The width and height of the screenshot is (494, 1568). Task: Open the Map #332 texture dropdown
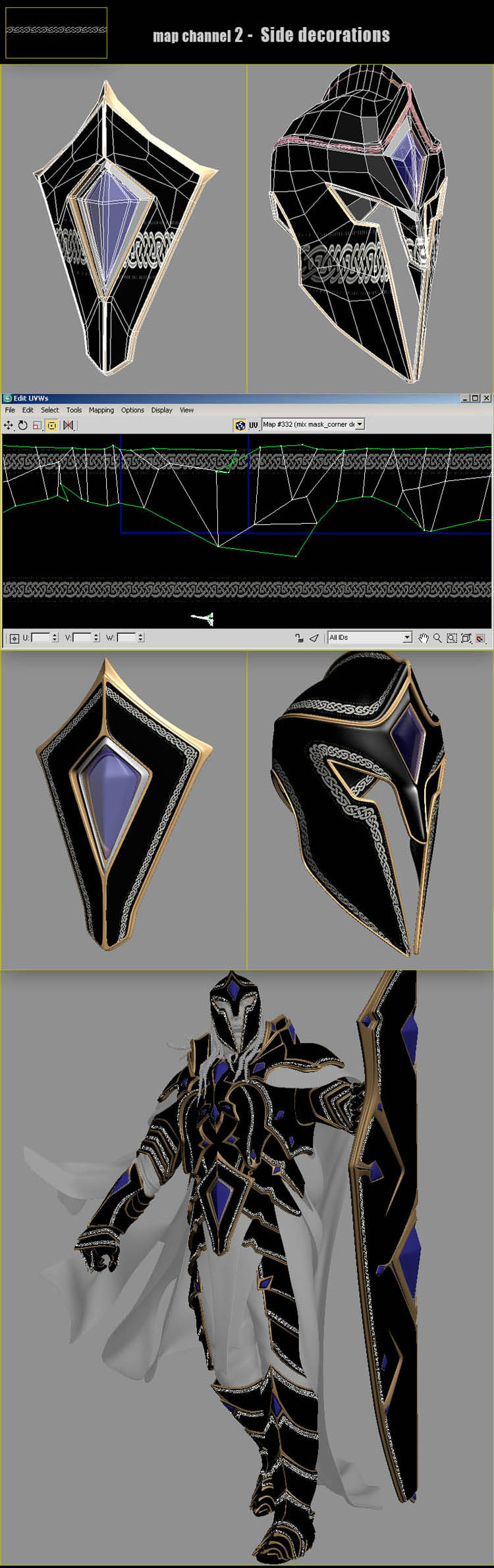coord(360,424)
